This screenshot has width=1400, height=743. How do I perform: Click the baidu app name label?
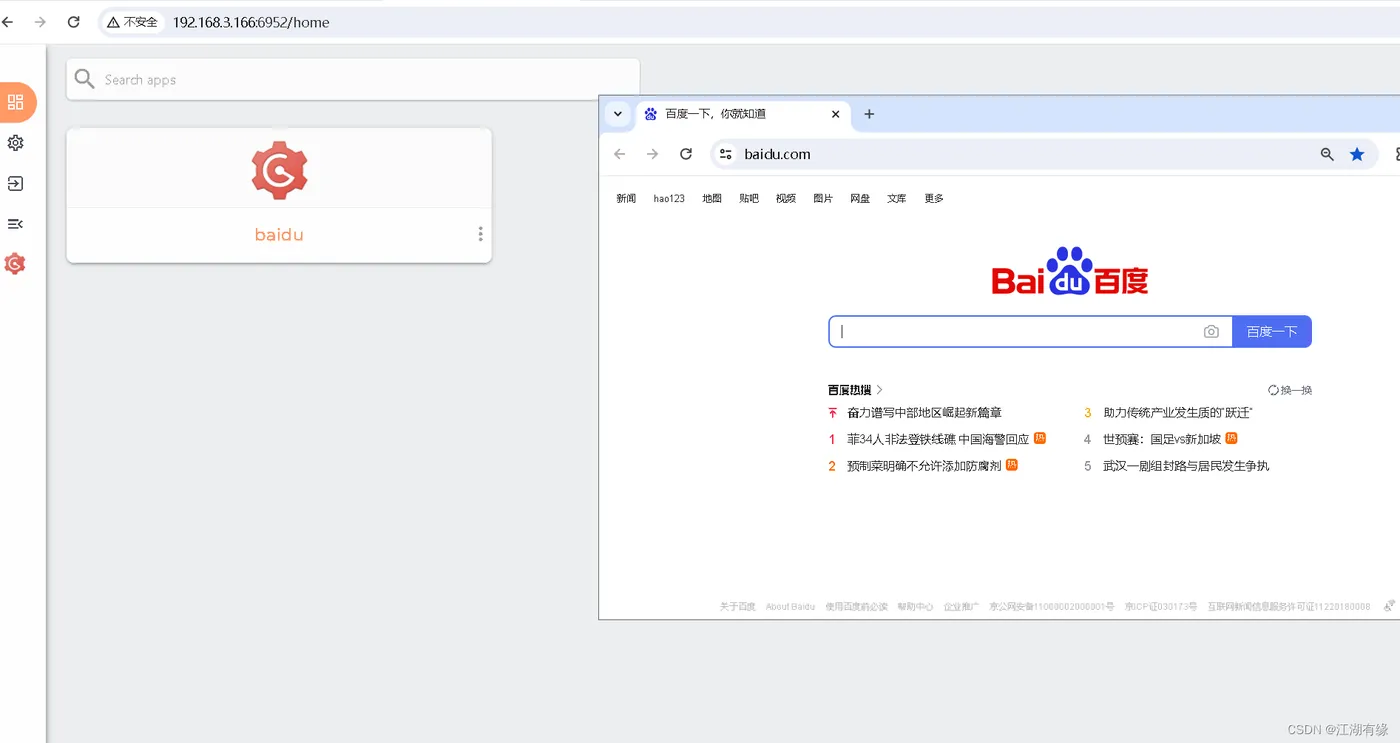279,235
